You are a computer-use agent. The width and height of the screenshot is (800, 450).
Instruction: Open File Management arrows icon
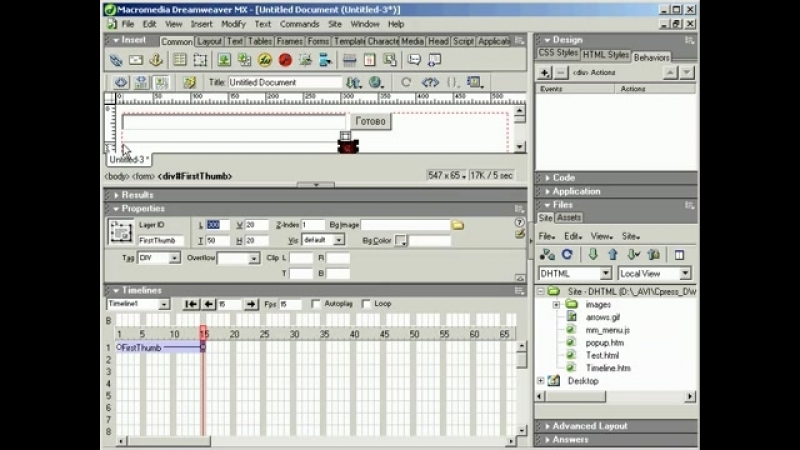point(354,82)
